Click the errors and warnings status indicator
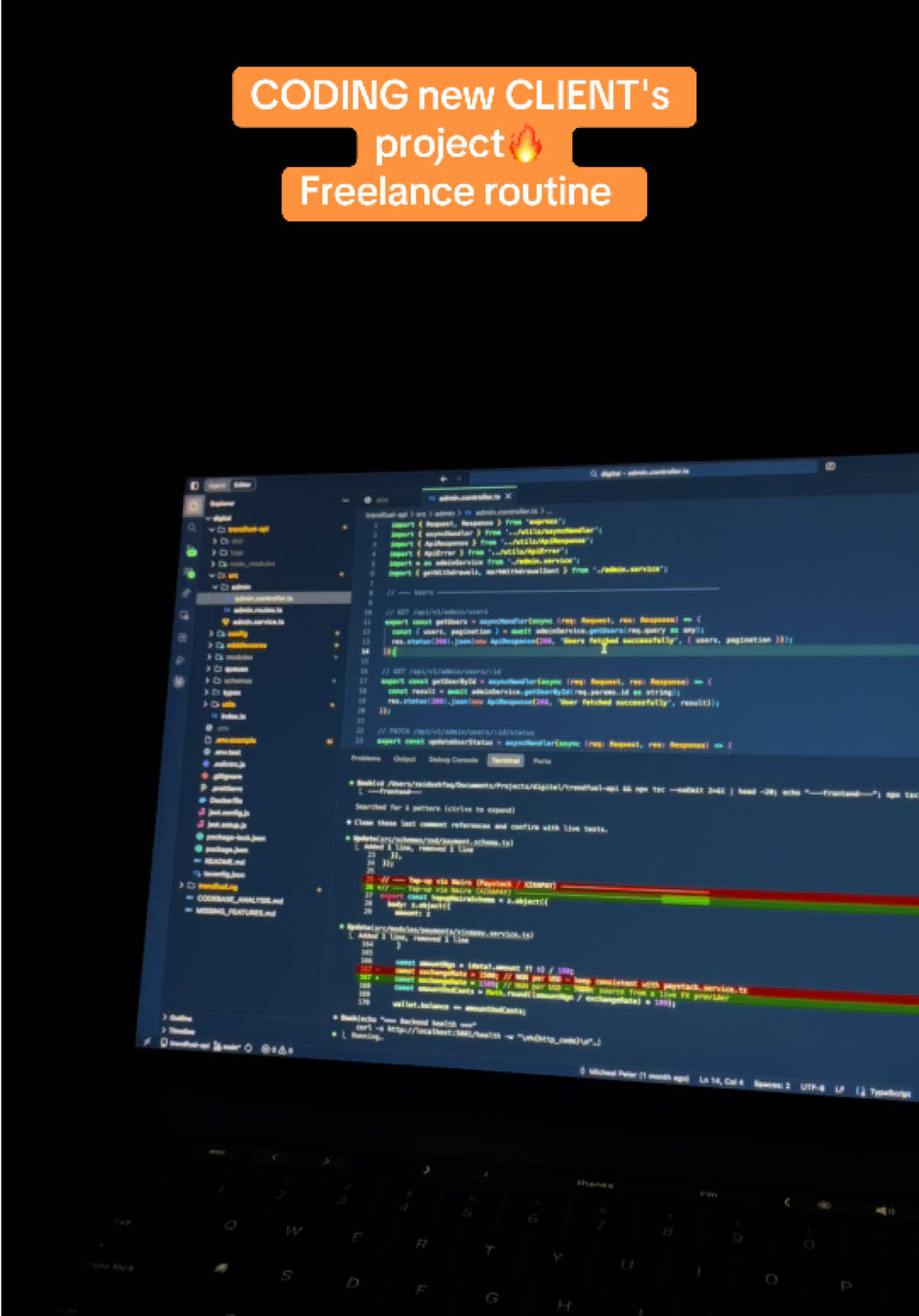Viewport: 919px width, 1316px height. pyautogui.click(x=277, y=1048)
